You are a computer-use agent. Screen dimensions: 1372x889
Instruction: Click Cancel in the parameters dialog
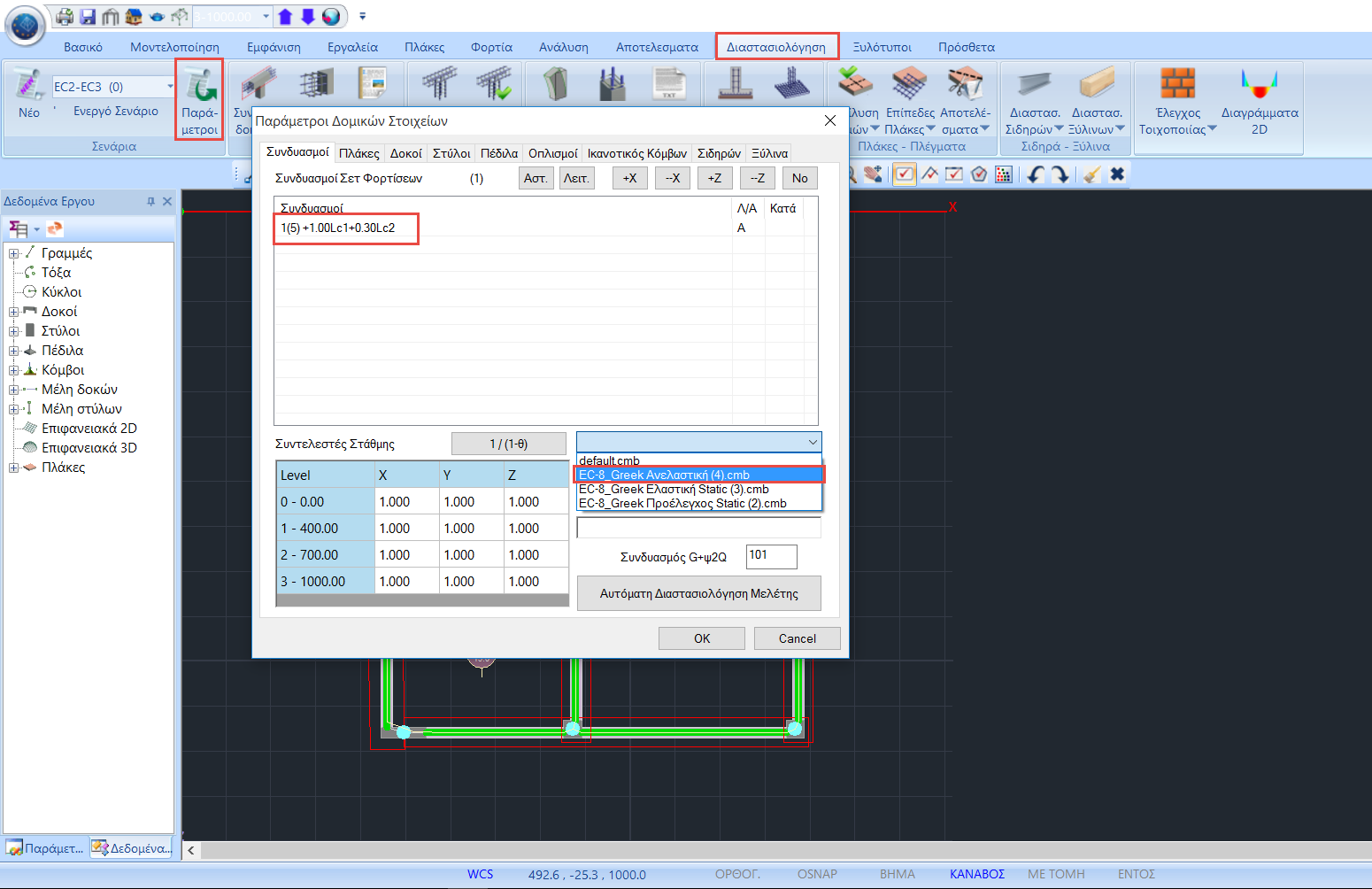coord(798,638)
